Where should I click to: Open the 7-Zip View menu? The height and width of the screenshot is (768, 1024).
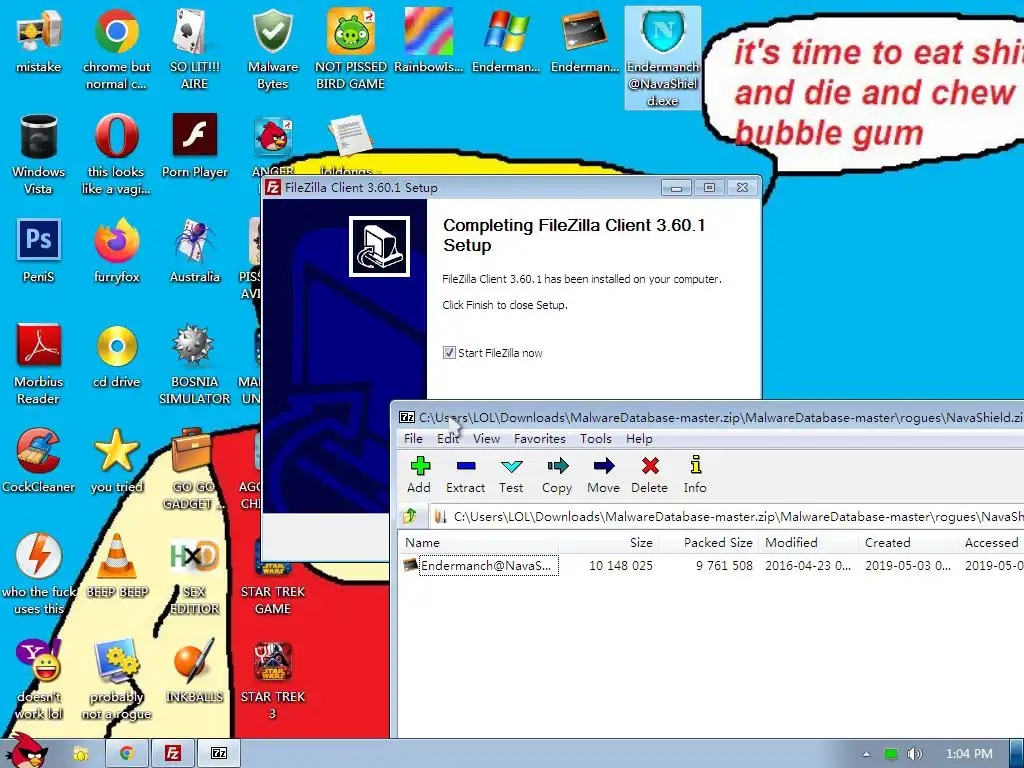487,439
